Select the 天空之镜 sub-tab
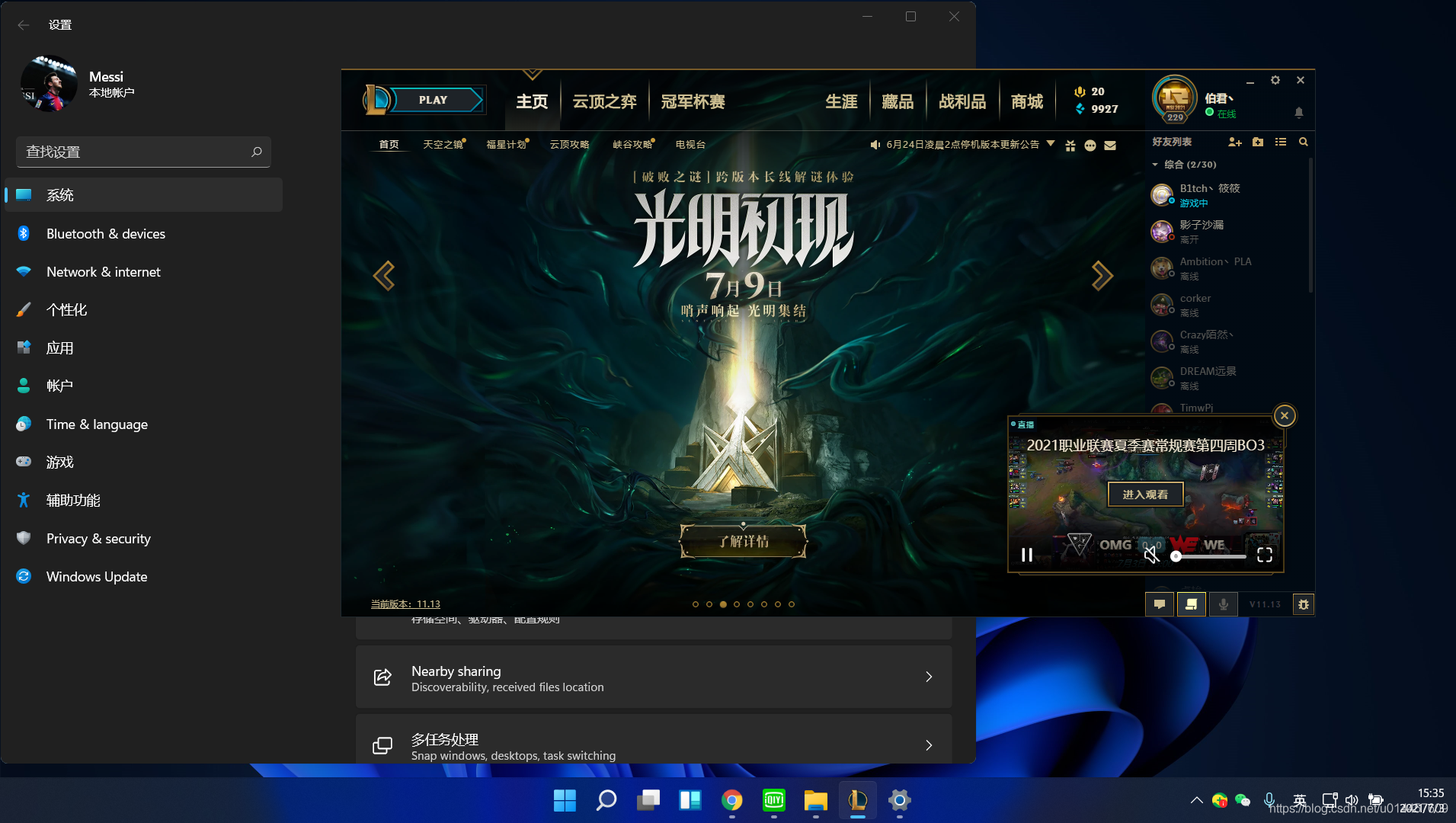The height and width of the screenshot is (823, 1456). coord(443,144)
